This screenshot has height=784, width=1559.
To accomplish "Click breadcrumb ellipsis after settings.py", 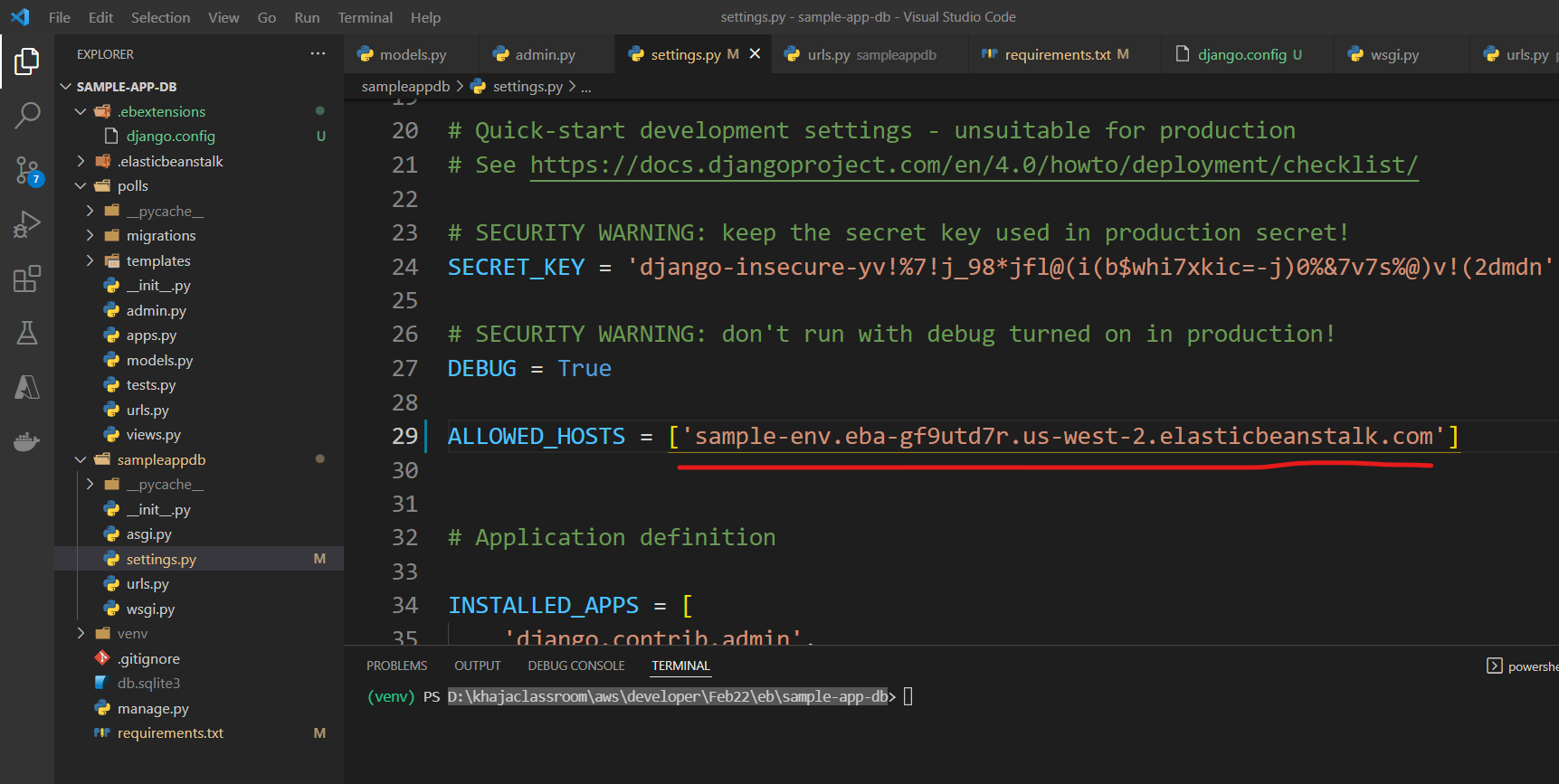I will tap(586, 87).
